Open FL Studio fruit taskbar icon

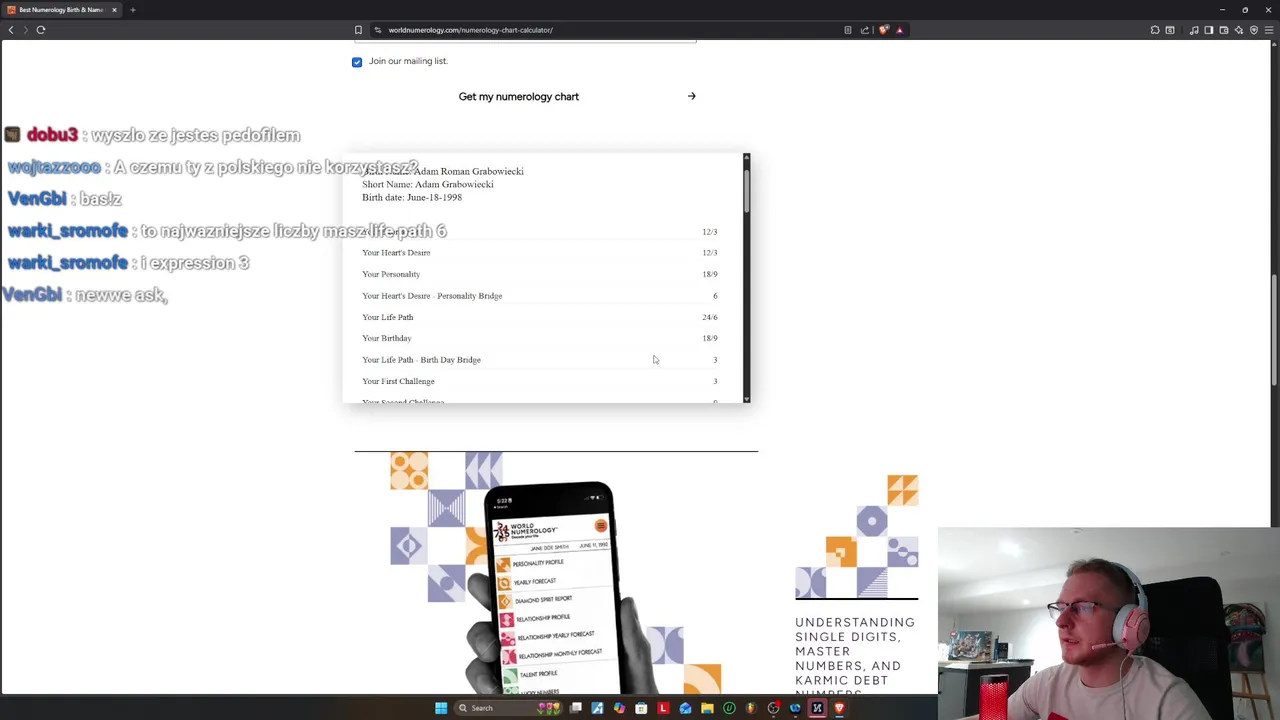(x=751, y=708)
